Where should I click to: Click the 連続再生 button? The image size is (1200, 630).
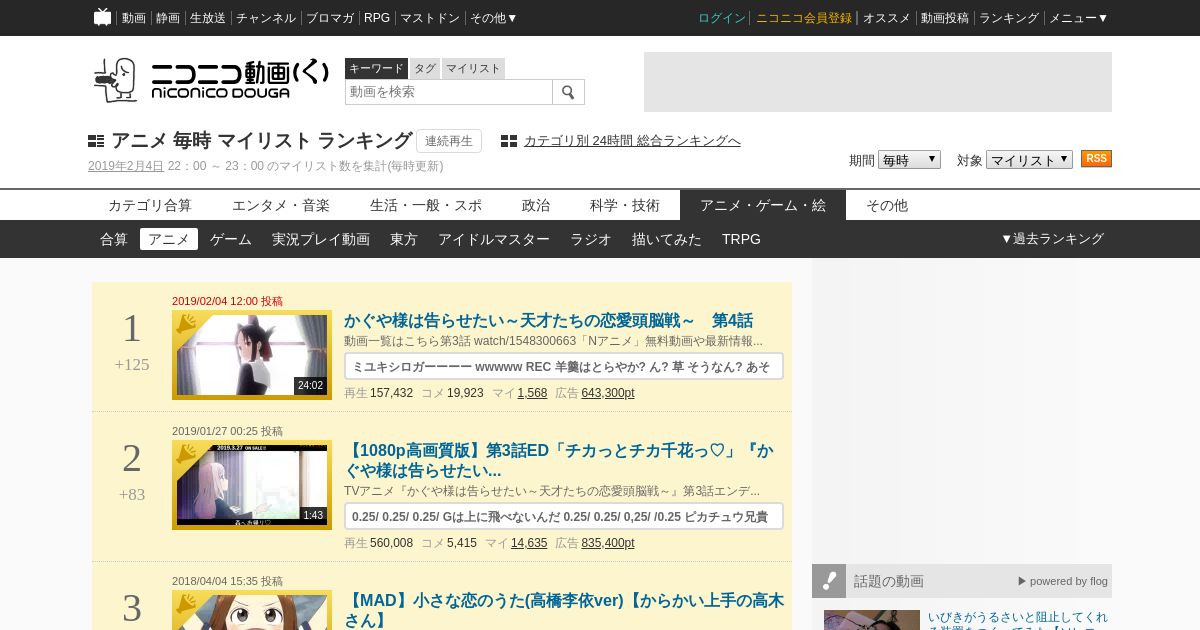point(449,141)
